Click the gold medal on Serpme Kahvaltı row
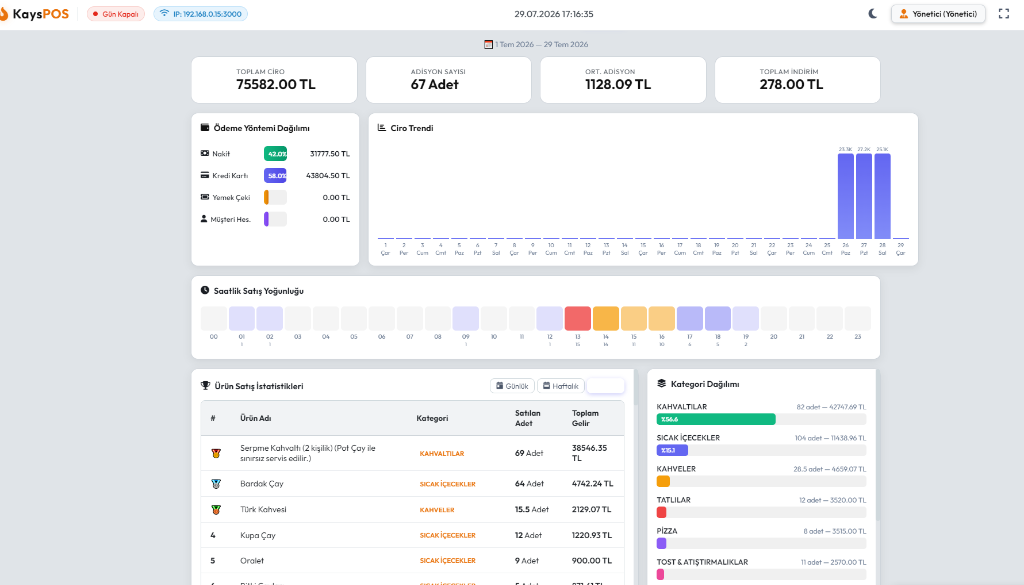This screenshot has width=1024, height=585. point(216,453)
